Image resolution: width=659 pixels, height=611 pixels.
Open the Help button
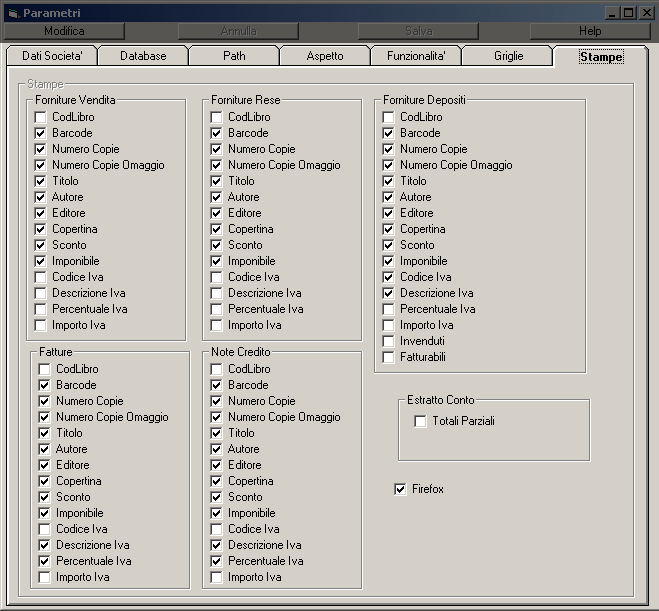[x=590, y=31]
